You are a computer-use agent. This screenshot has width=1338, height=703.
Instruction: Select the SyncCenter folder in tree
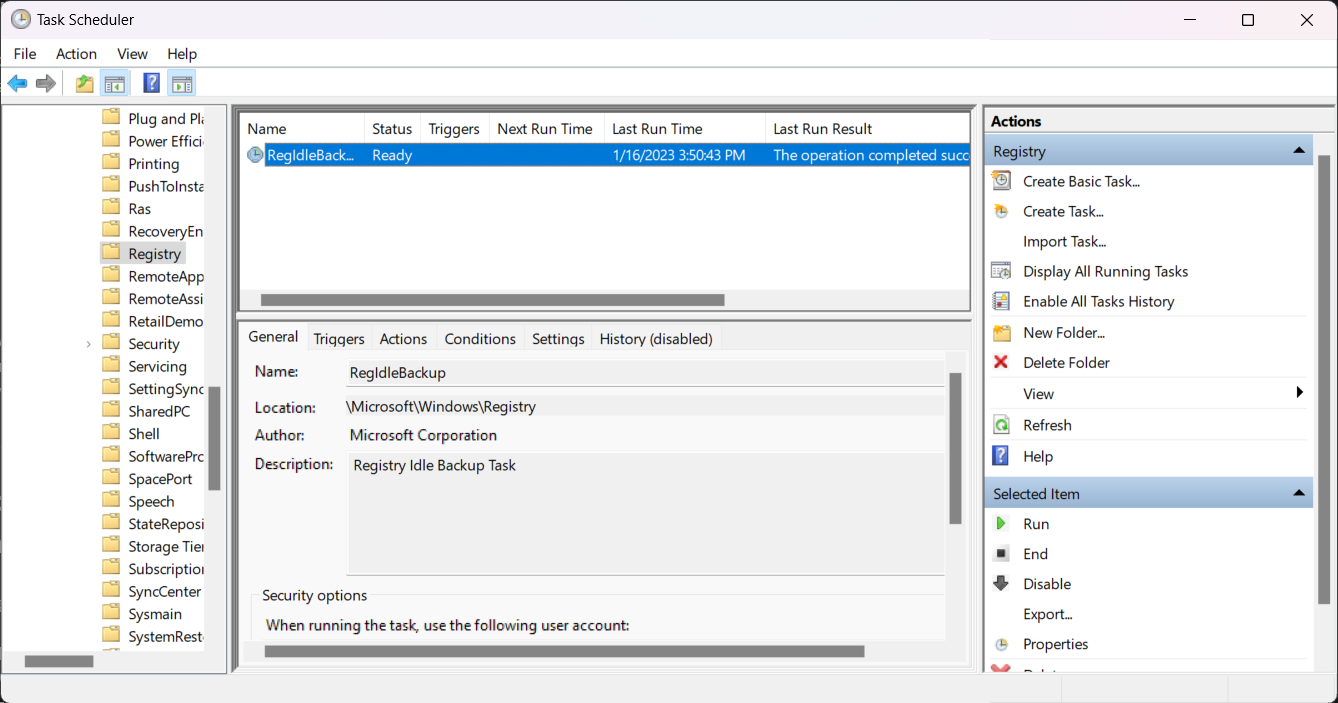pos(165,591)
